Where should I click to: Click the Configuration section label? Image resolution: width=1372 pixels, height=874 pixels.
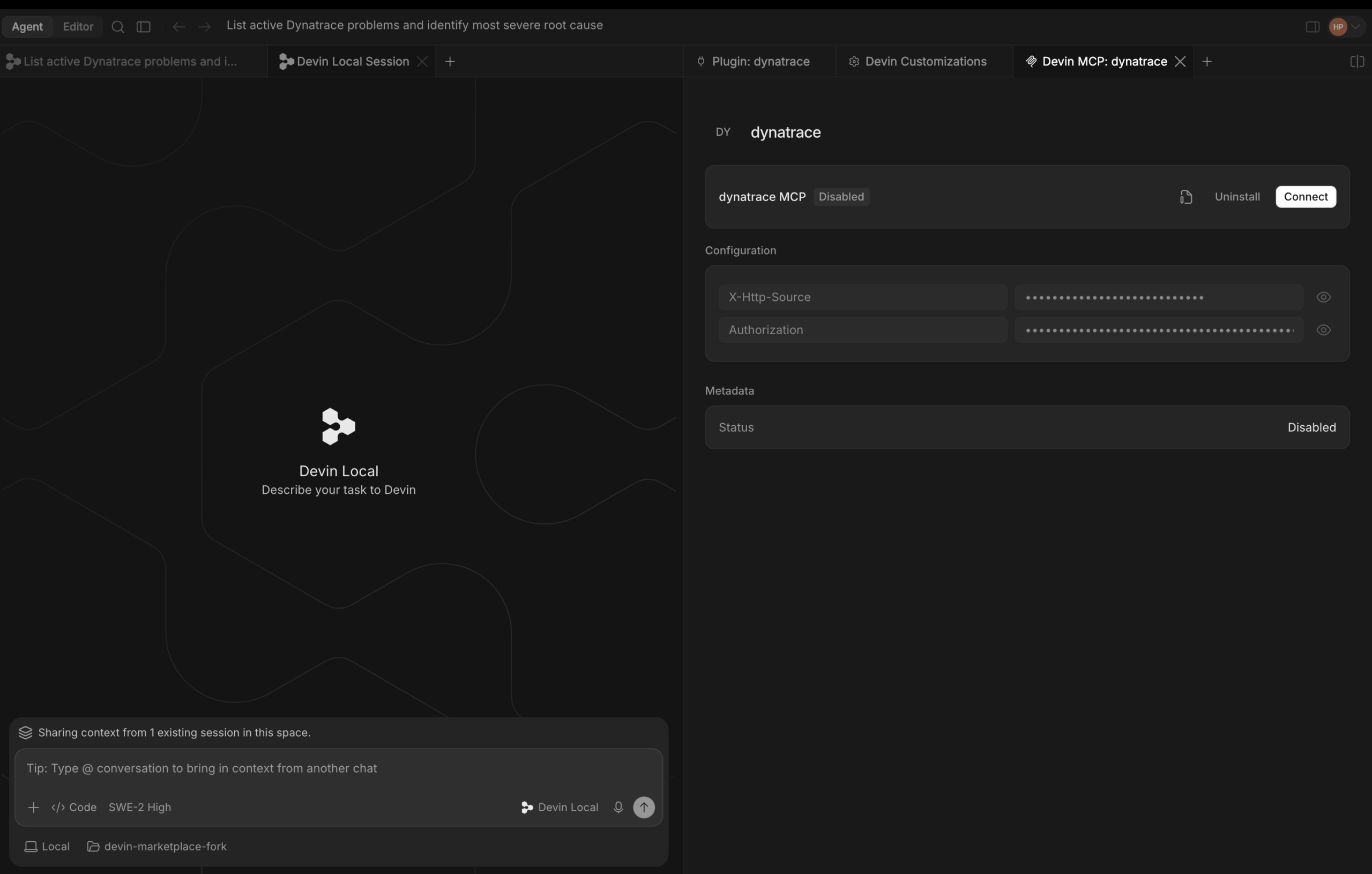click(740, 251)
